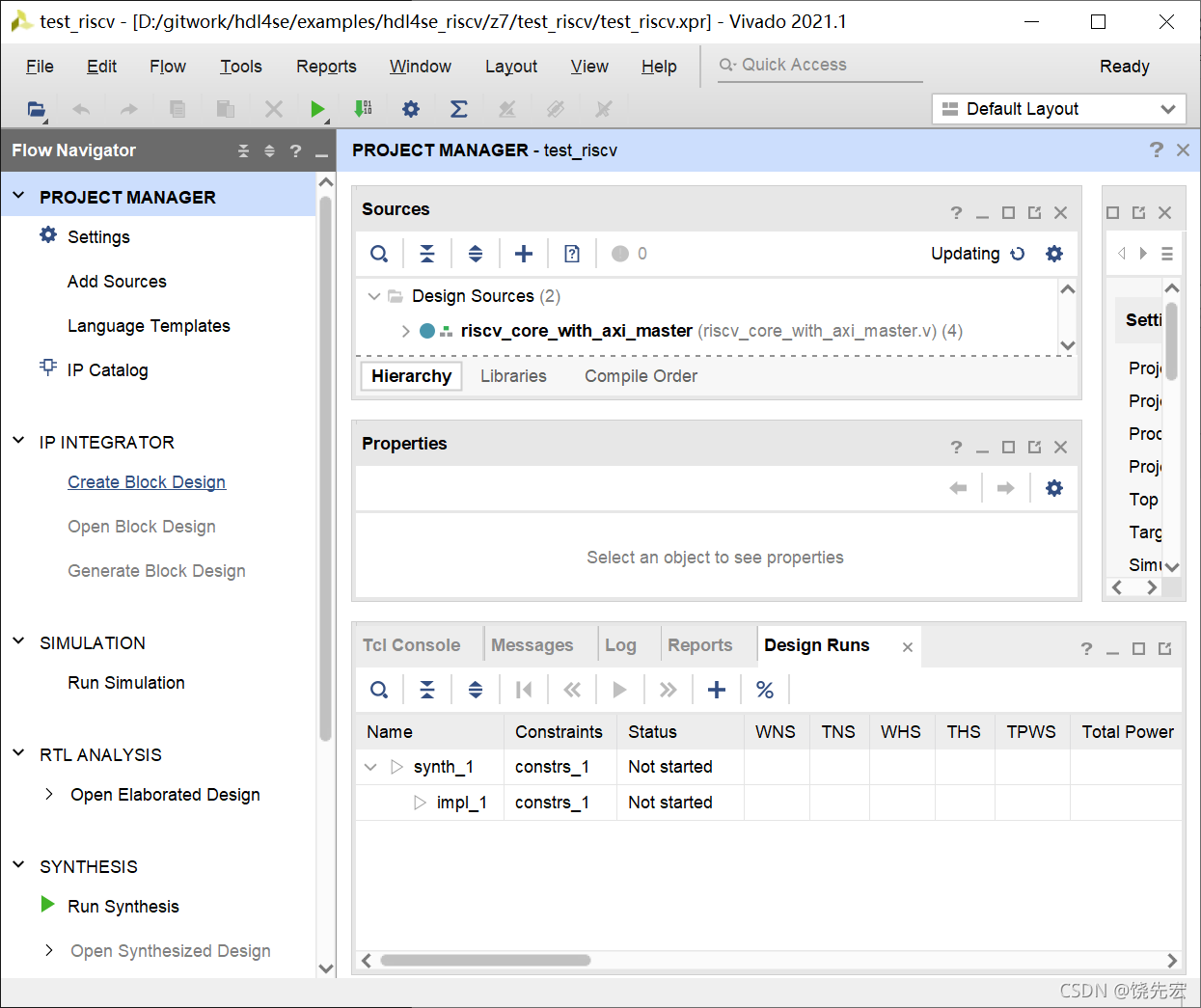
Task: Open the Default Layout dropdown
Action: coord(1058,109)
